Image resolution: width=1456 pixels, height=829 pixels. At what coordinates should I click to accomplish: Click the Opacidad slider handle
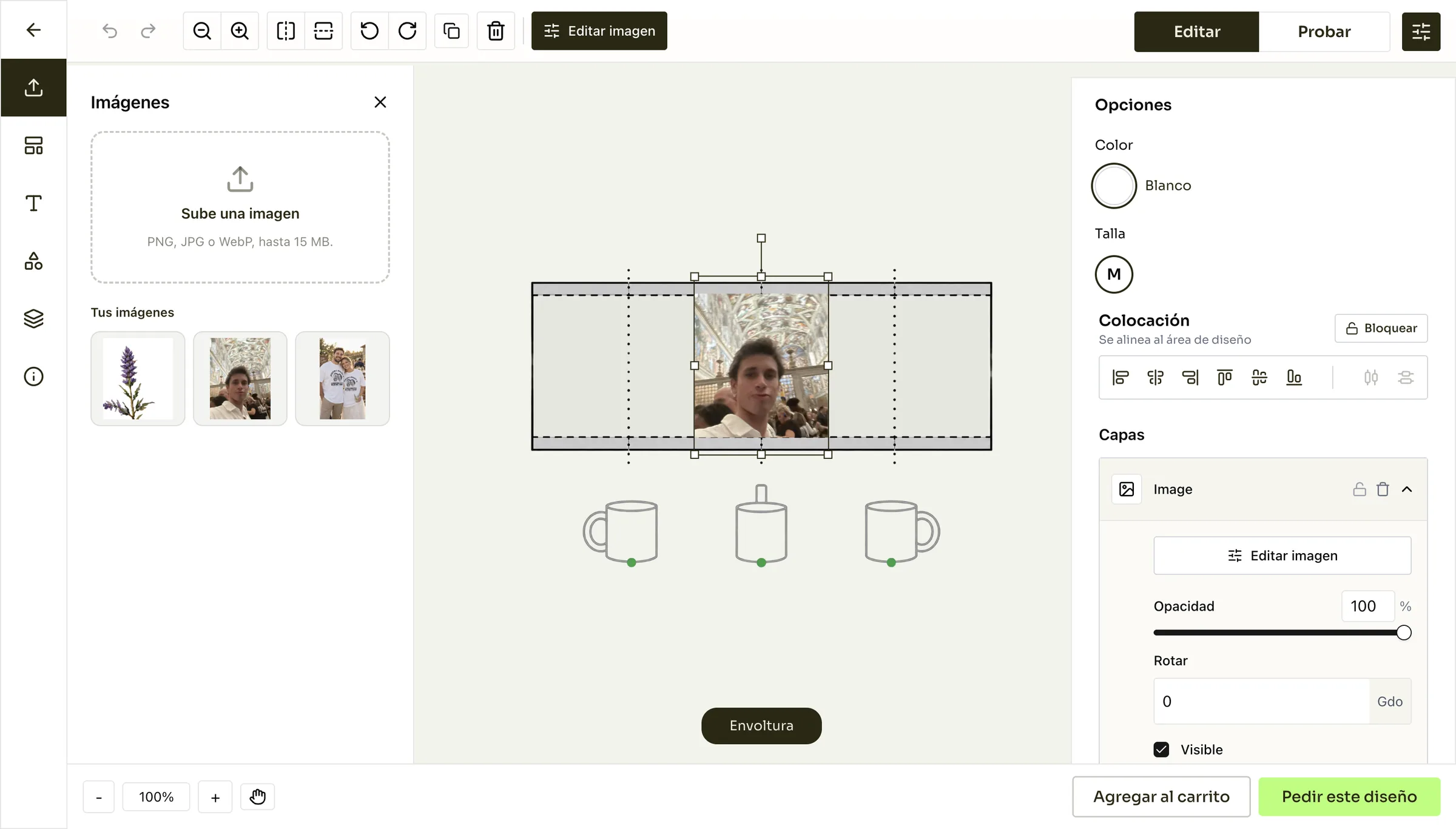pos(1404,633)
